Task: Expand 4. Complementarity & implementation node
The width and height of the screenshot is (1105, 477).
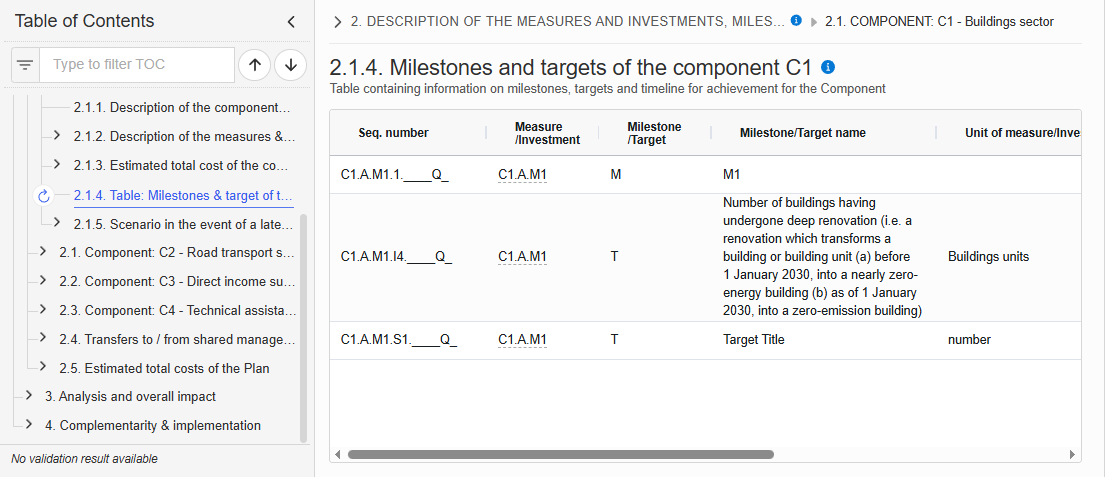Action: pos(29,425)
